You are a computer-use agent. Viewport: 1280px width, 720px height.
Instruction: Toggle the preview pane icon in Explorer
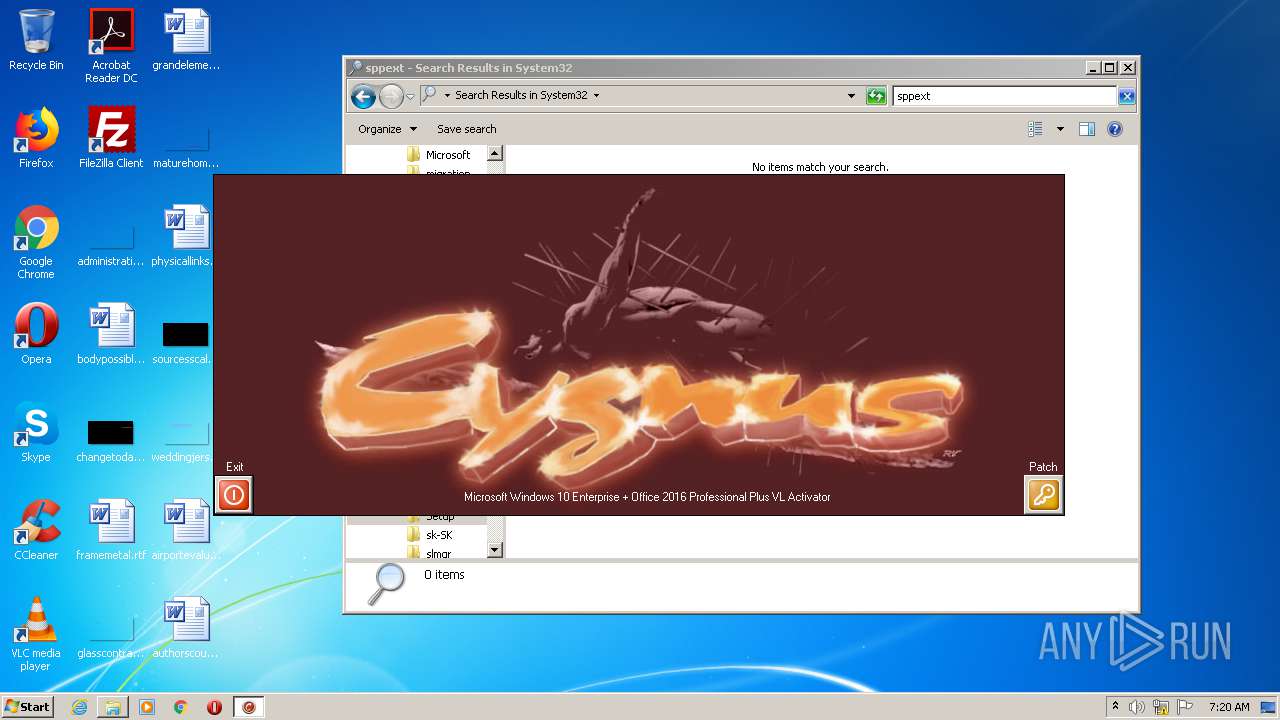1087,129
